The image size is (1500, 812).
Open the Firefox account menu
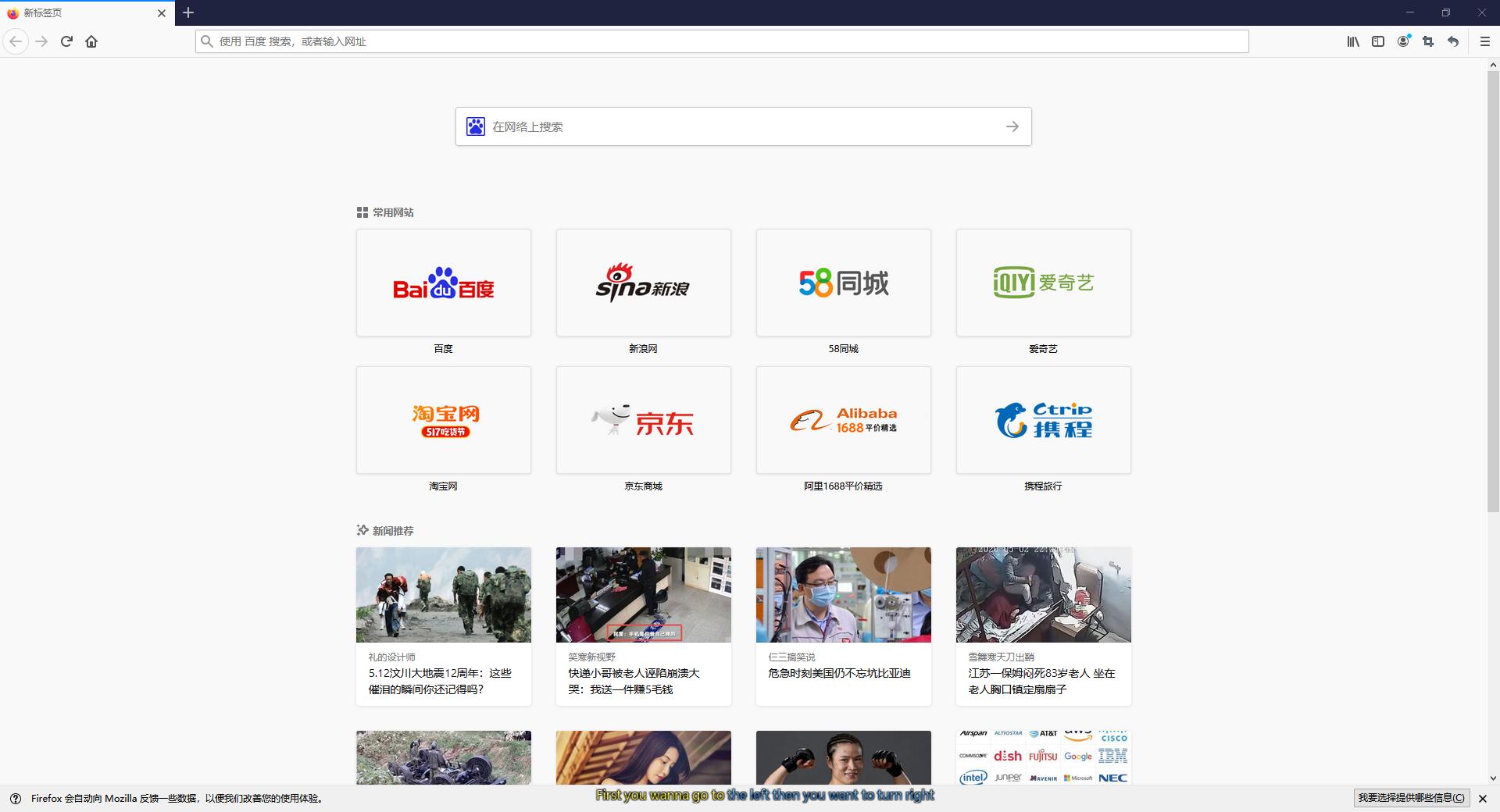1402,41
